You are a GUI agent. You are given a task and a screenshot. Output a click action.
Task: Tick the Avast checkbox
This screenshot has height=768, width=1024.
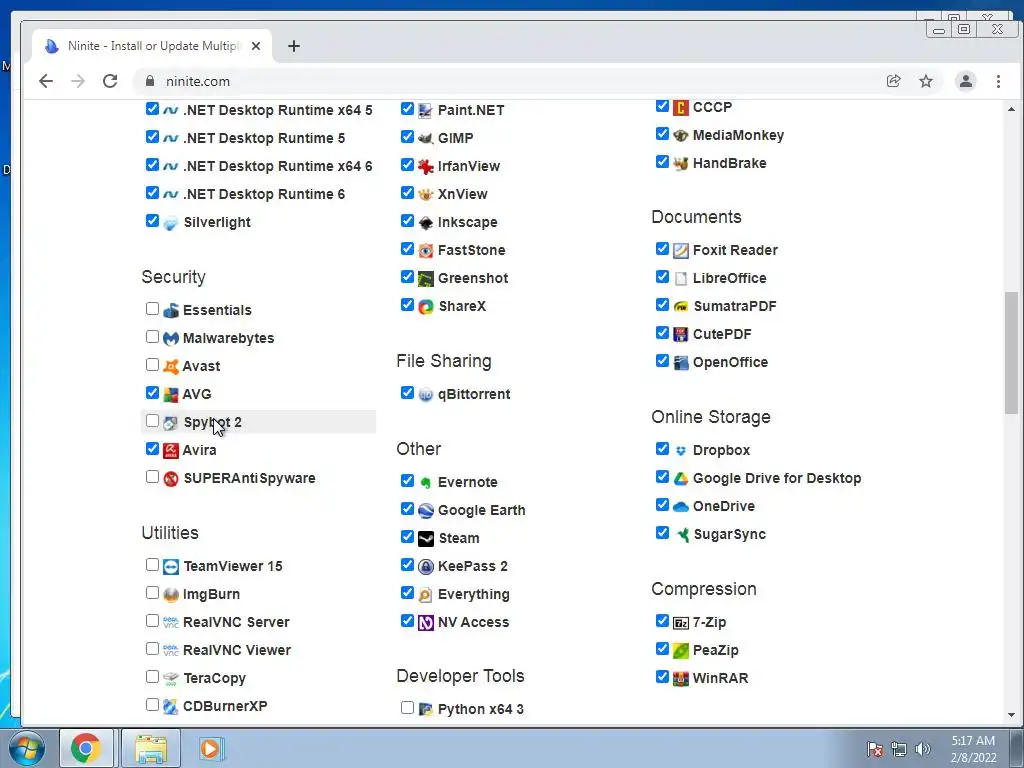pyautogui.click(x=152, y=364)
